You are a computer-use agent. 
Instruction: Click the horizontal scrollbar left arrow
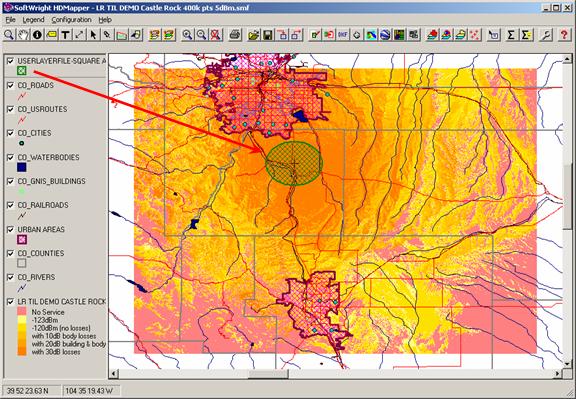[x=114, y=374]
